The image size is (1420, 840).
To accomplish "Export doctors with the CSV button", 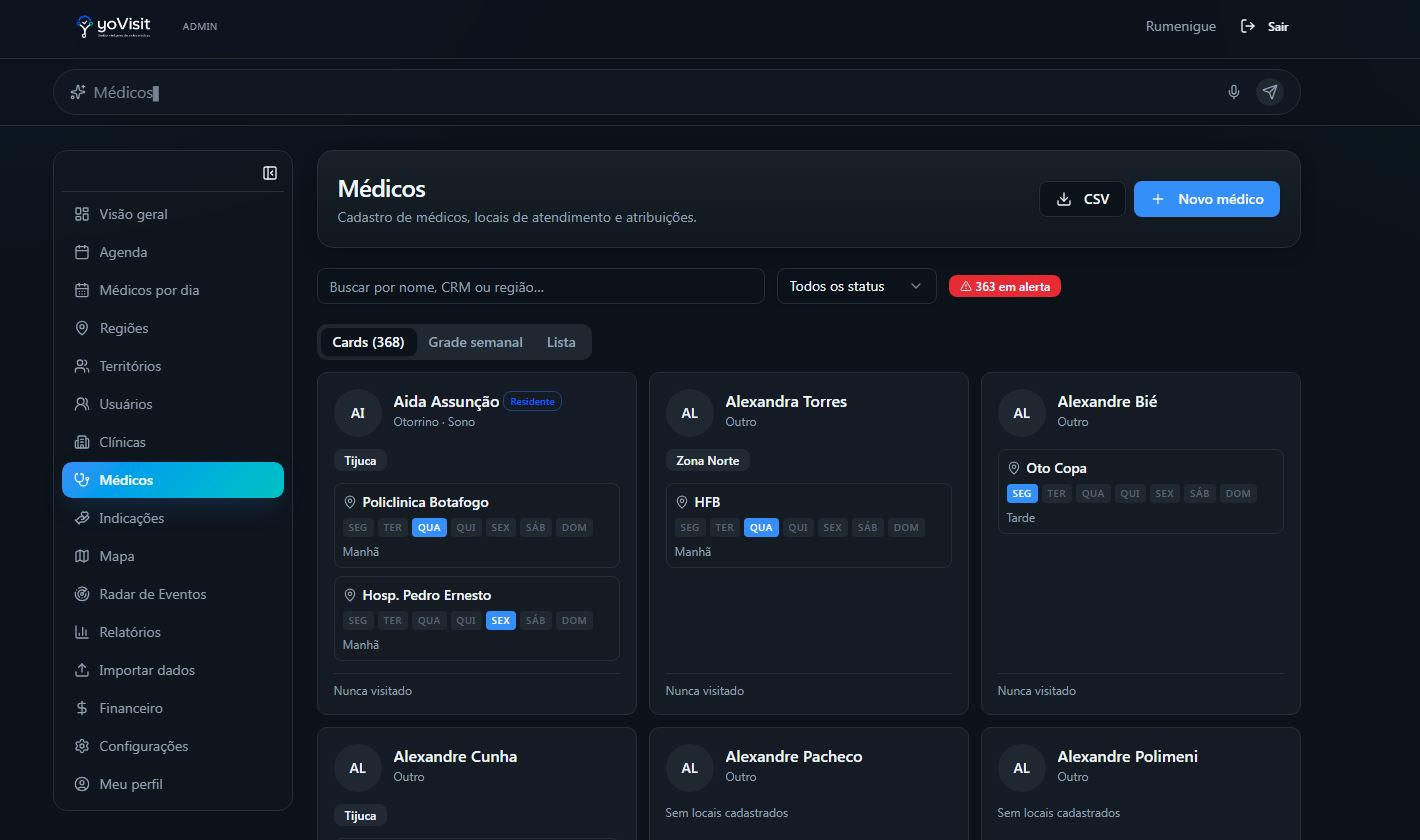I will (1082, 199).
